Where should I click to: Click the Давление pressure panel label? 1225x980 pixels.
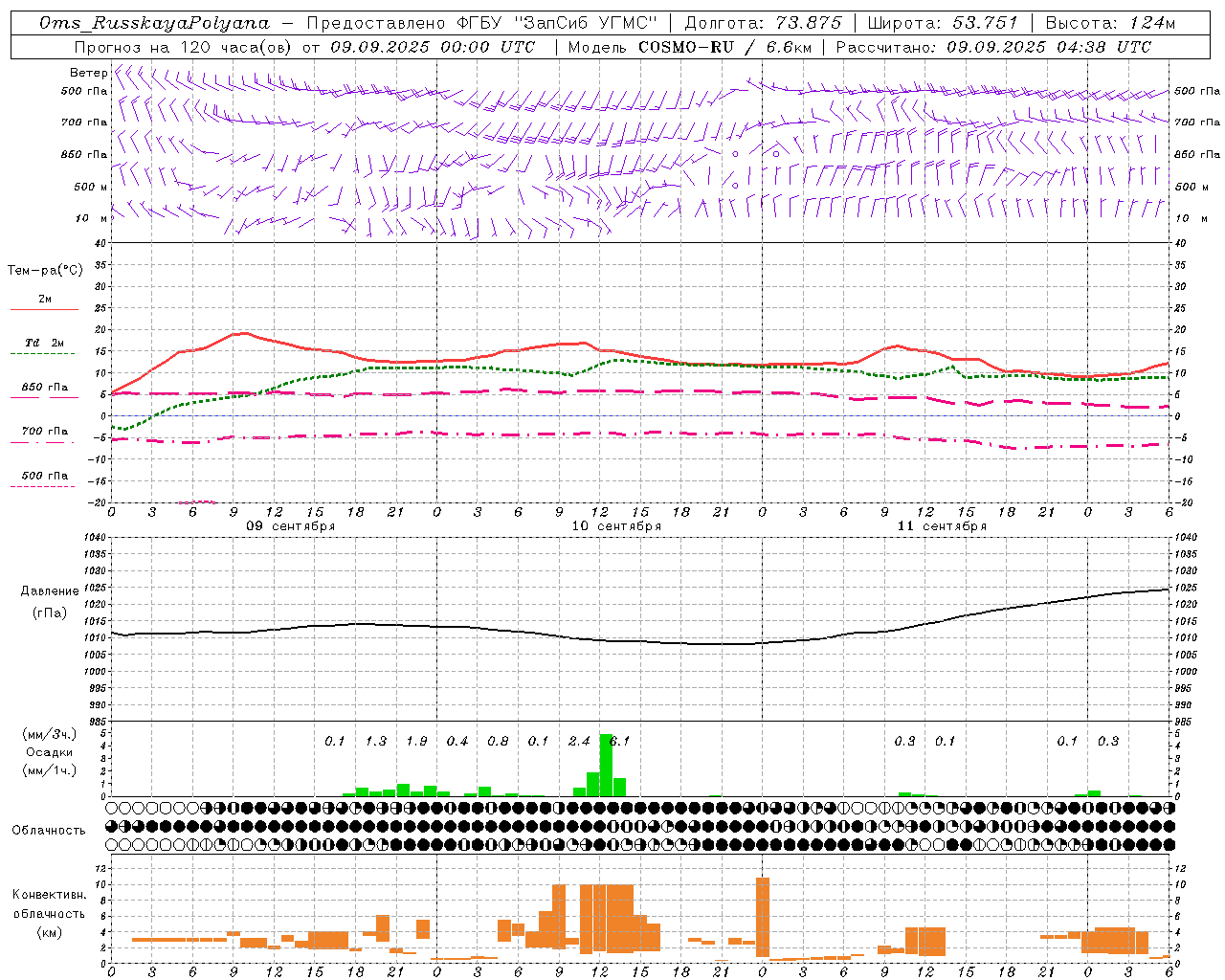[50, 591]
